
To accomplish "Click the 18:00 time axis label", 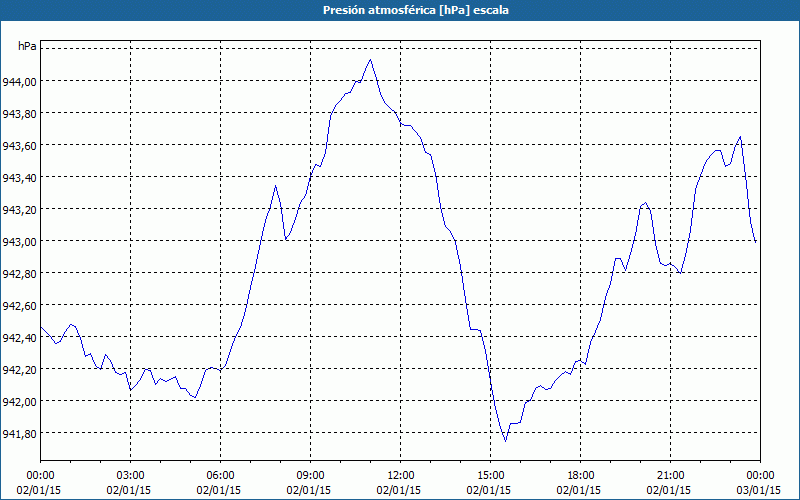I will tap(581, 476).
